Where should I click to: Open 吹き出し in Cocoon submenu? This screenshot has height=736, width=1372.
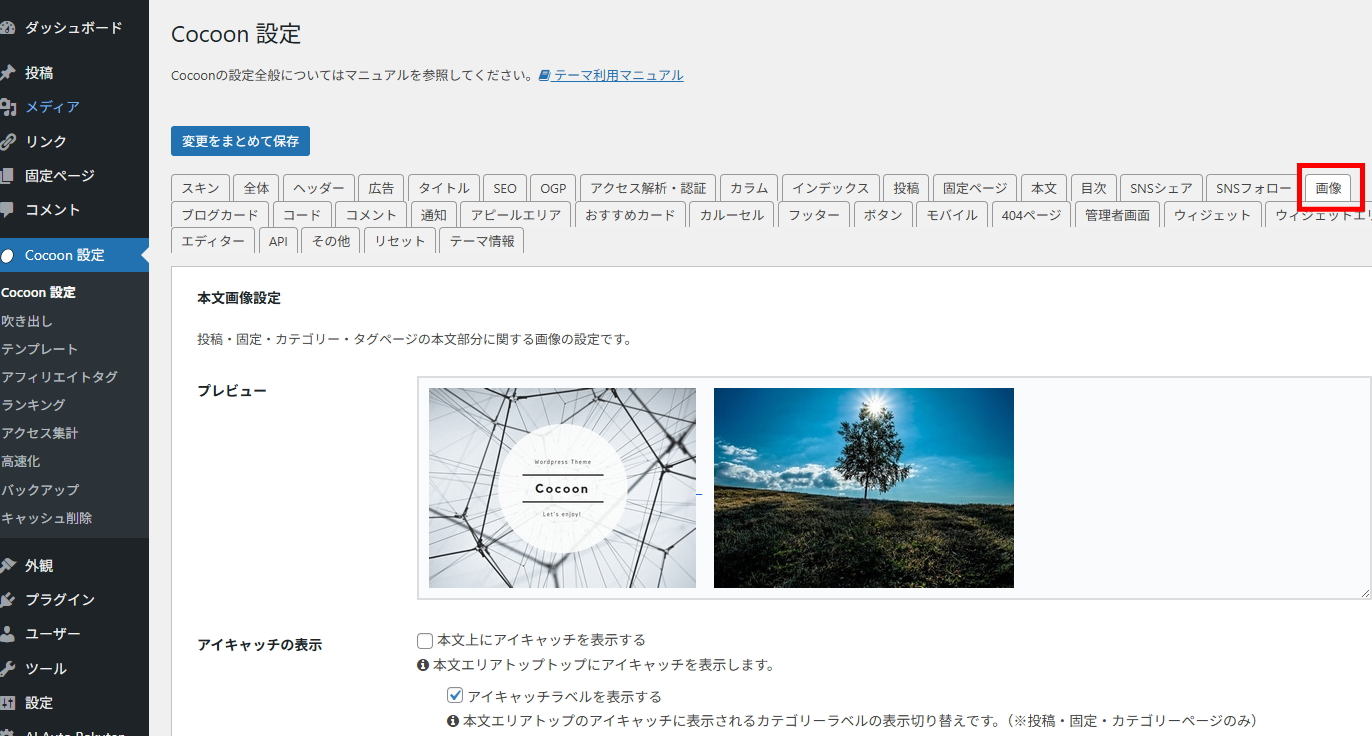(x=27, y=321)
